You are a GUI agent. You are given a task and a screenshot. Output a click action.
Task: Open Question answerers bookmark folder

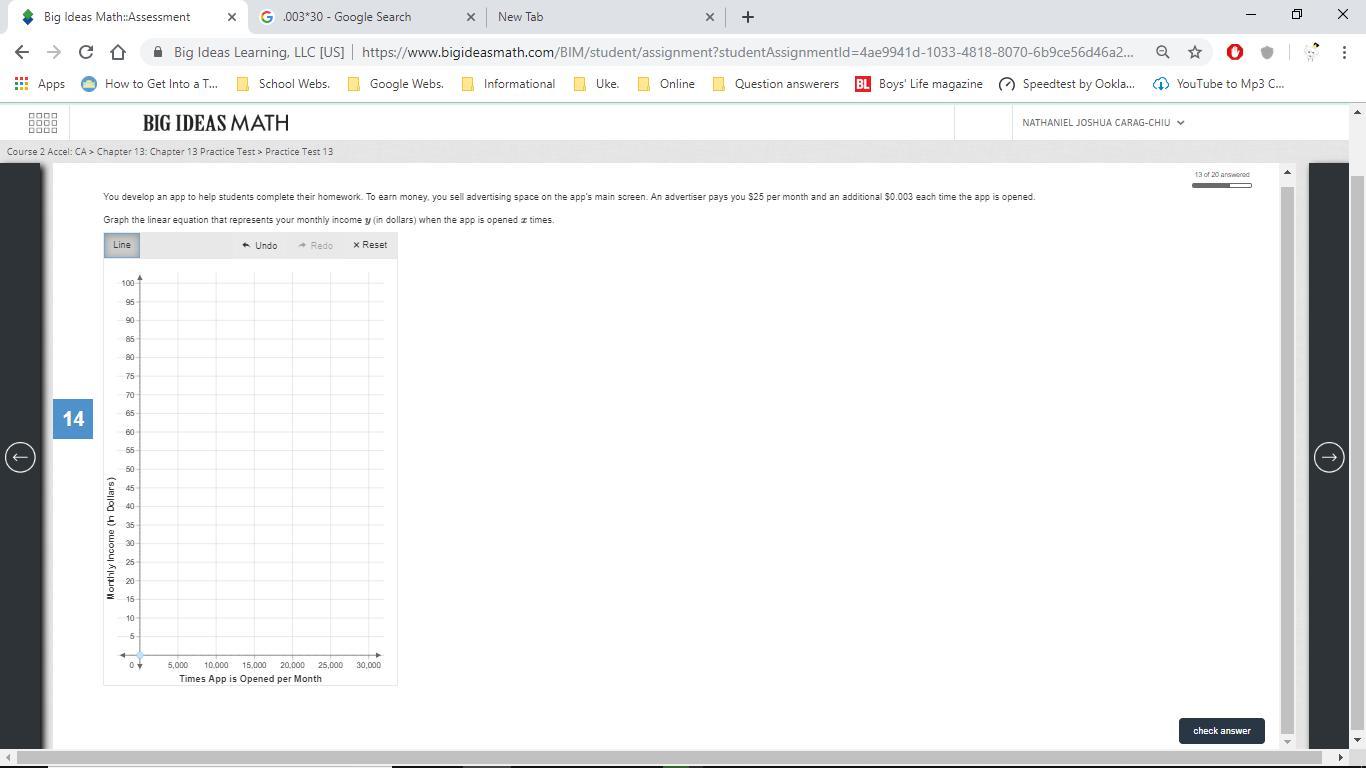pos(775,84)
